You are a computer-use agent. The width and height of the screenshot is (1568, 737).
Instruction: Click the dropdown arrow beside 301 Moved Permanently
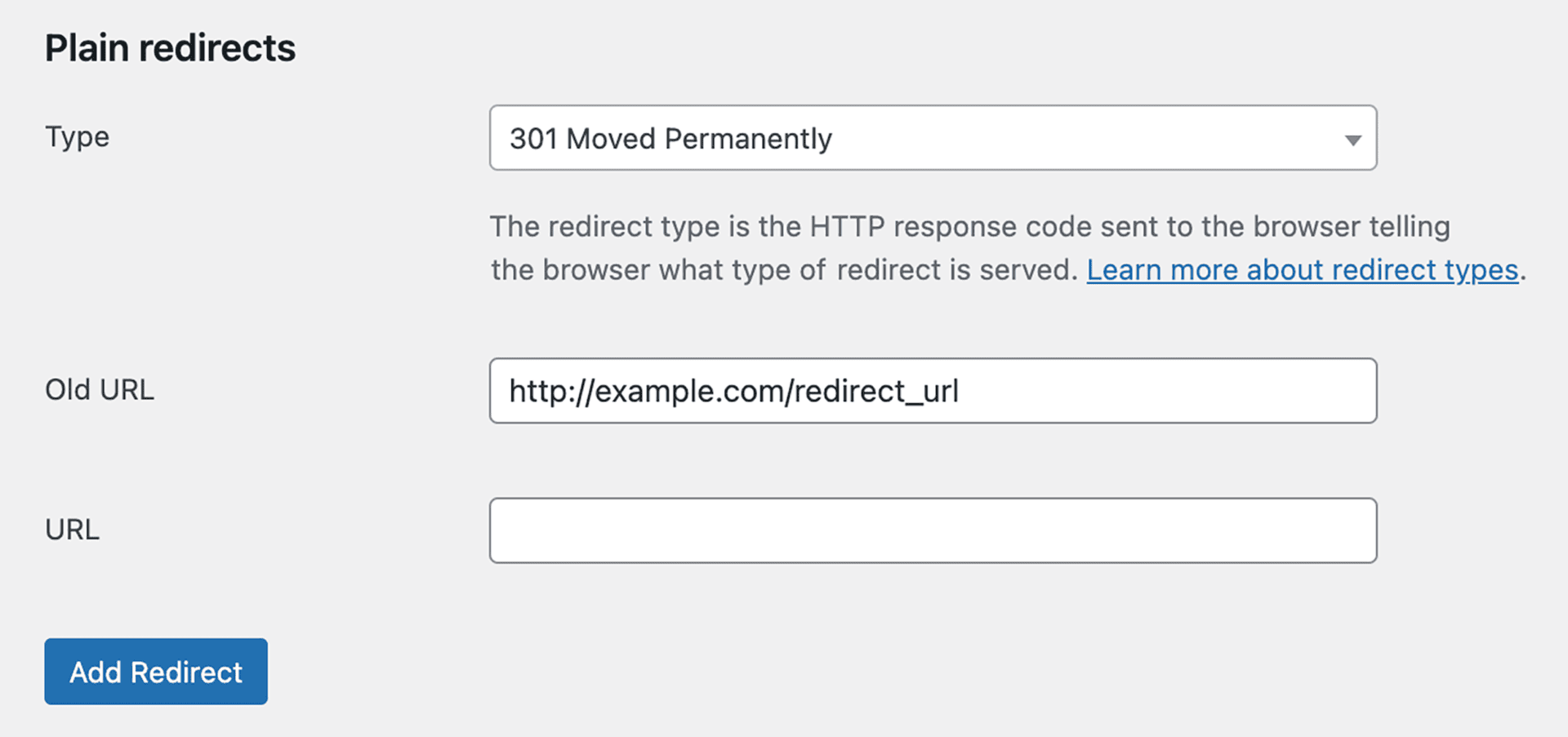(x=1352, y=140)
